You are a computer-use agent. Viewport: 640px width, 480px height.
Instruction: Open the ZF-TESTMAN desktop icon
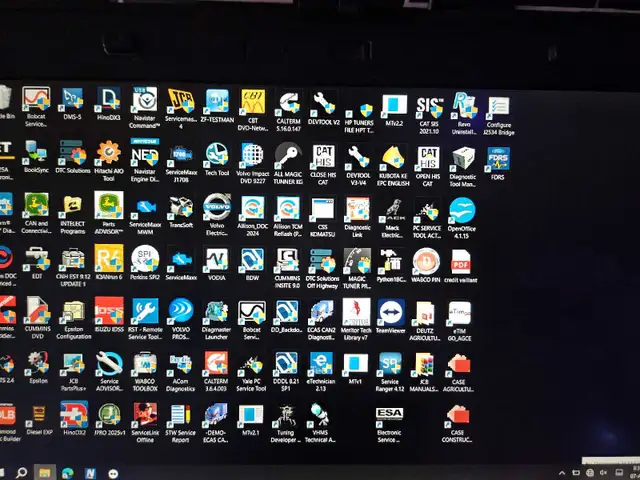(x=217, y=101)
